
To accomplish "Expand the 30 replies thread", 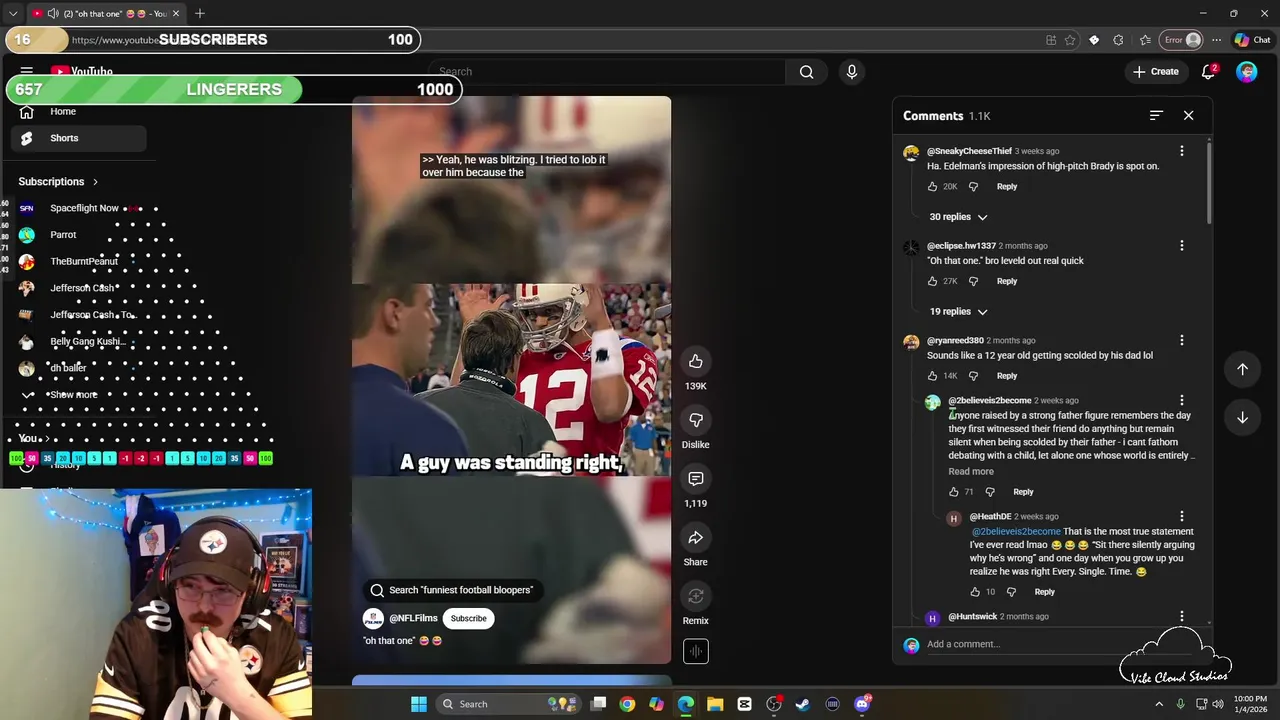I will (957, 217).
